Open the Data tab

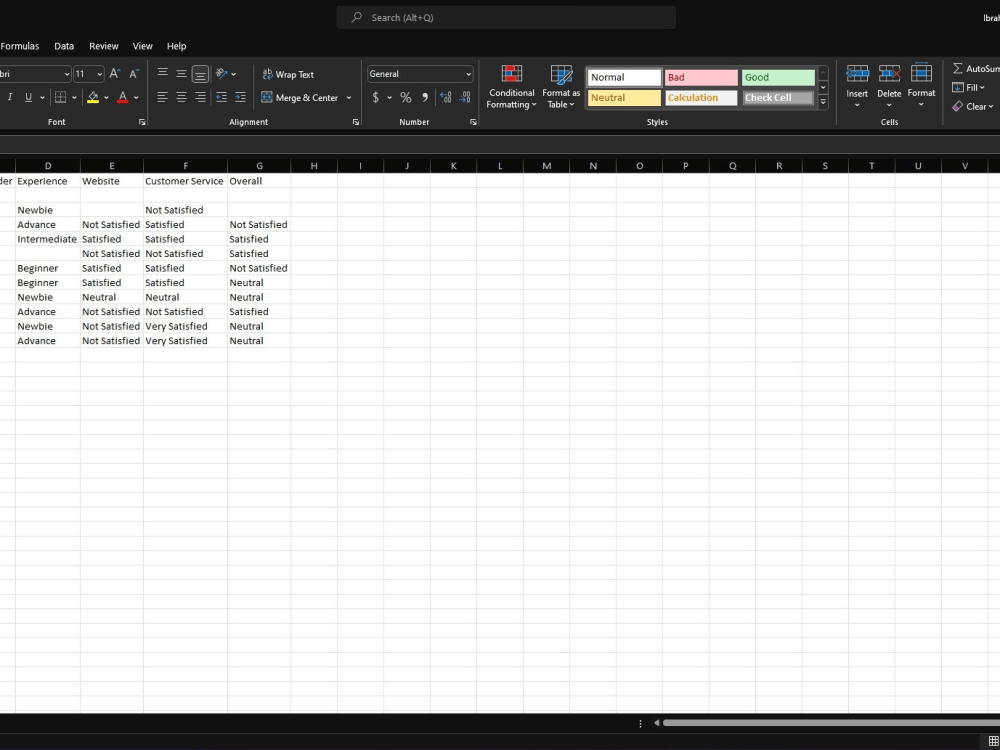click(64, 46)
